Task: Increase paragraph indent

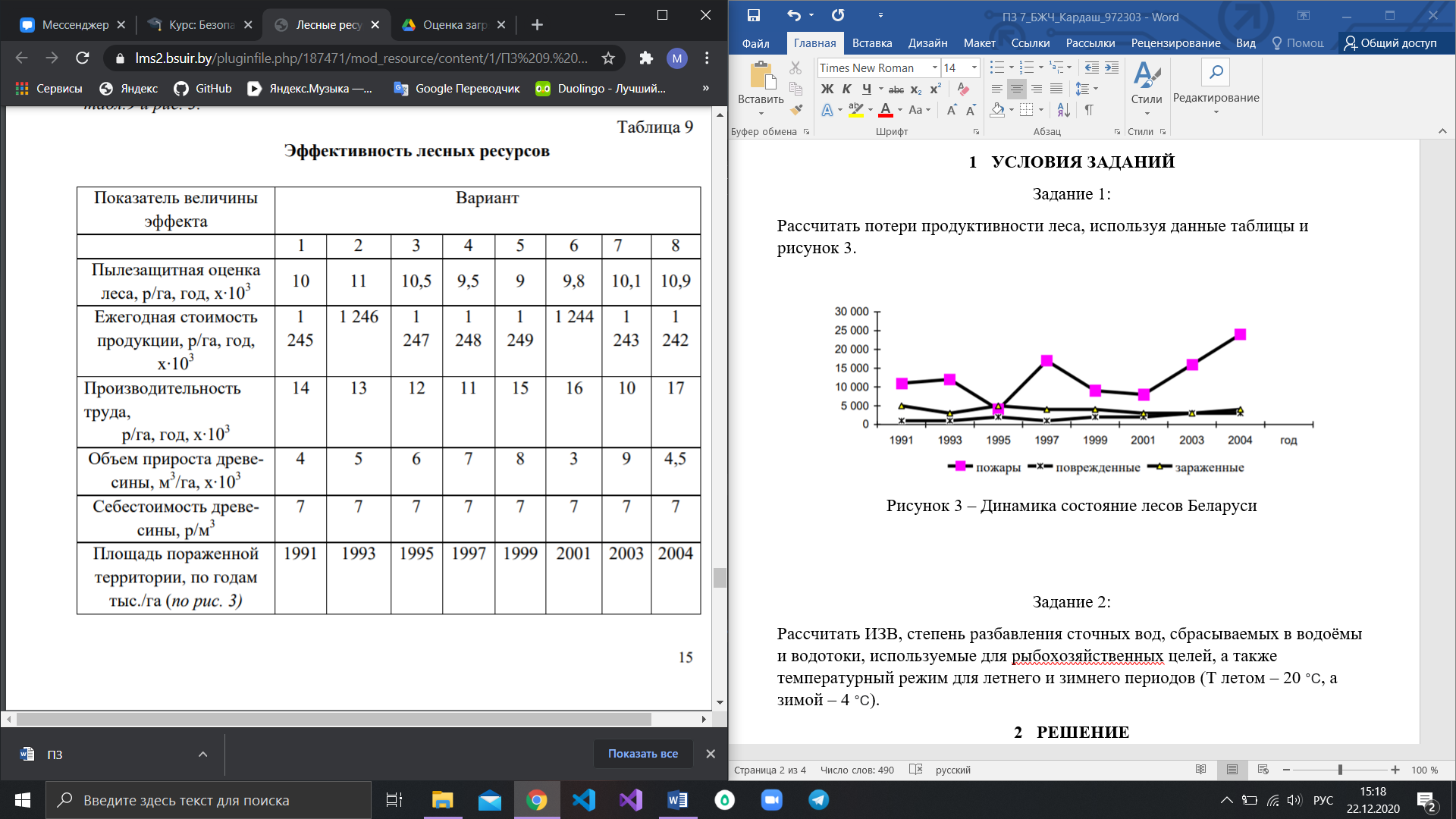Action: (x=1112, y=68)
